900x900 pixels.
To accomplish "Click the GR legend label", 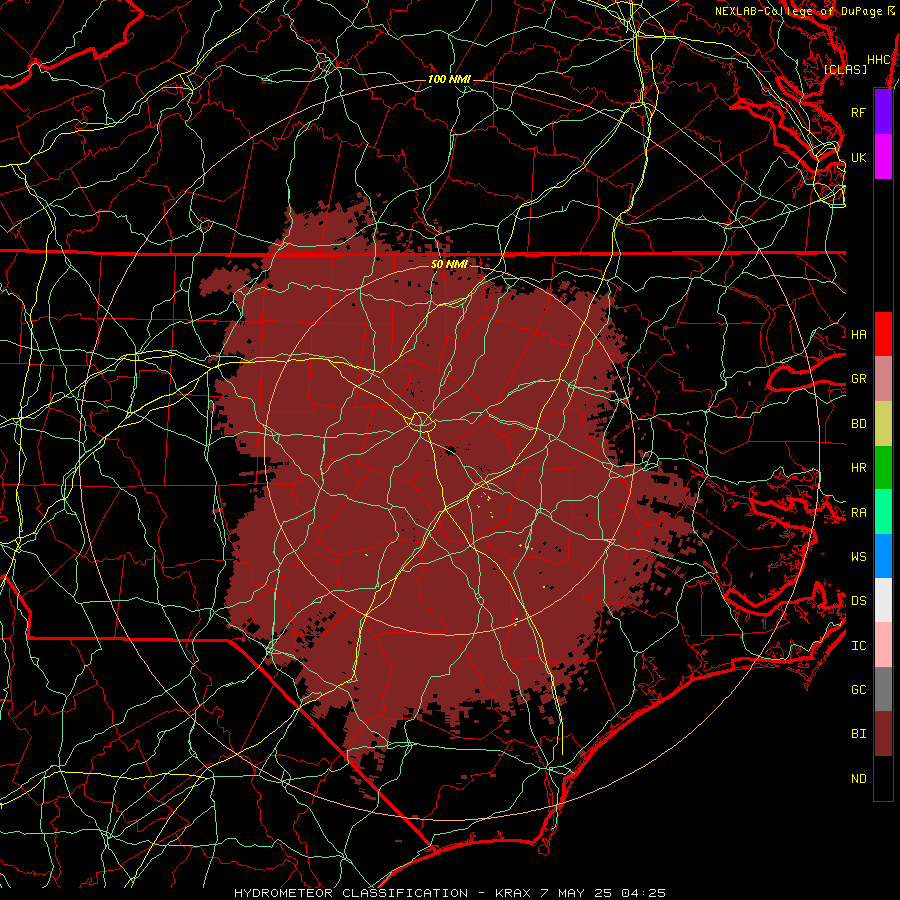I will click(x=858, y=379).
